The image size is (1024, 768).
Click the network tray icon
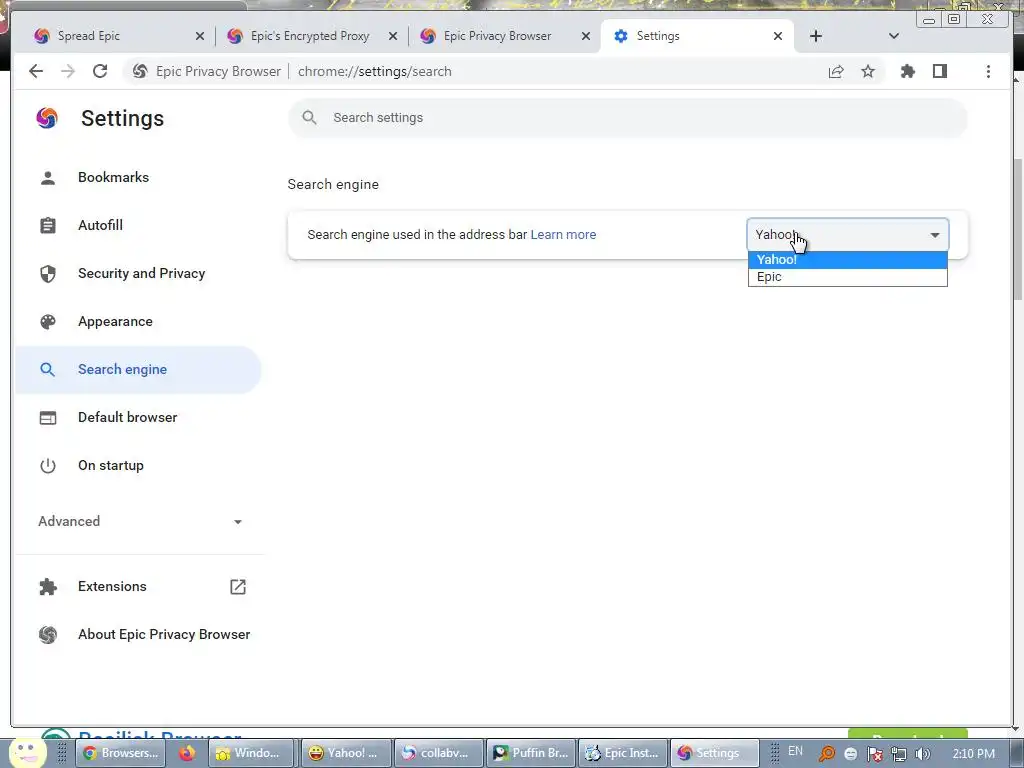[x=899, y=754]
